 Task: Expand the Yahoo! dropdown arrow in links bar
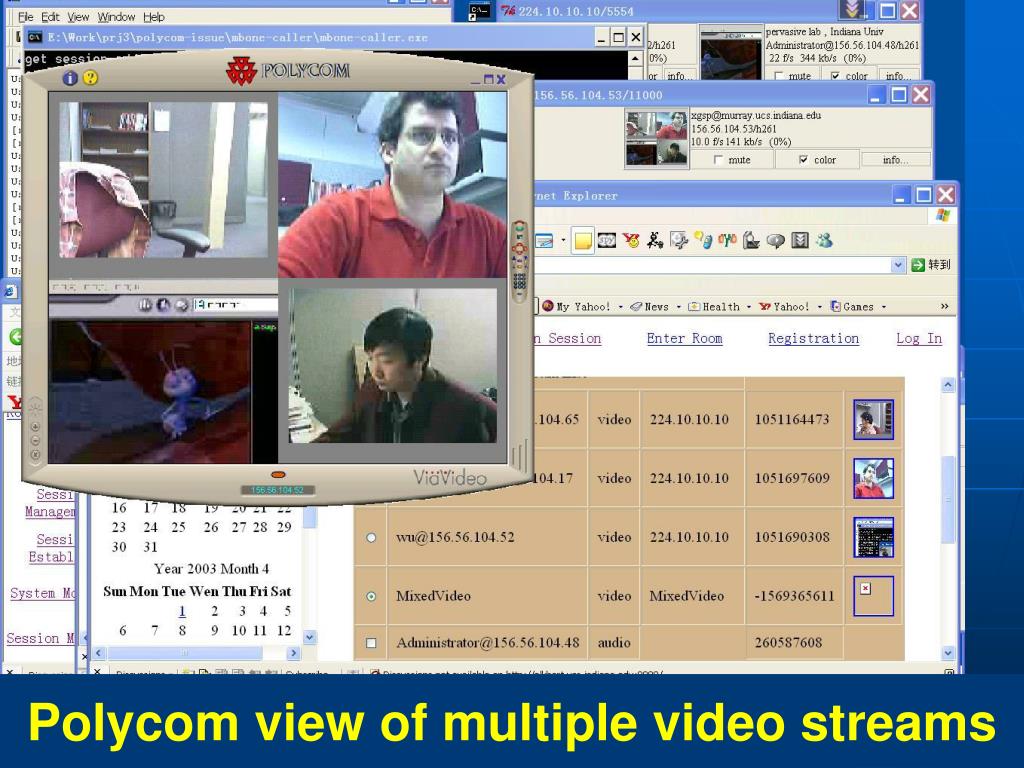[819, 307]
